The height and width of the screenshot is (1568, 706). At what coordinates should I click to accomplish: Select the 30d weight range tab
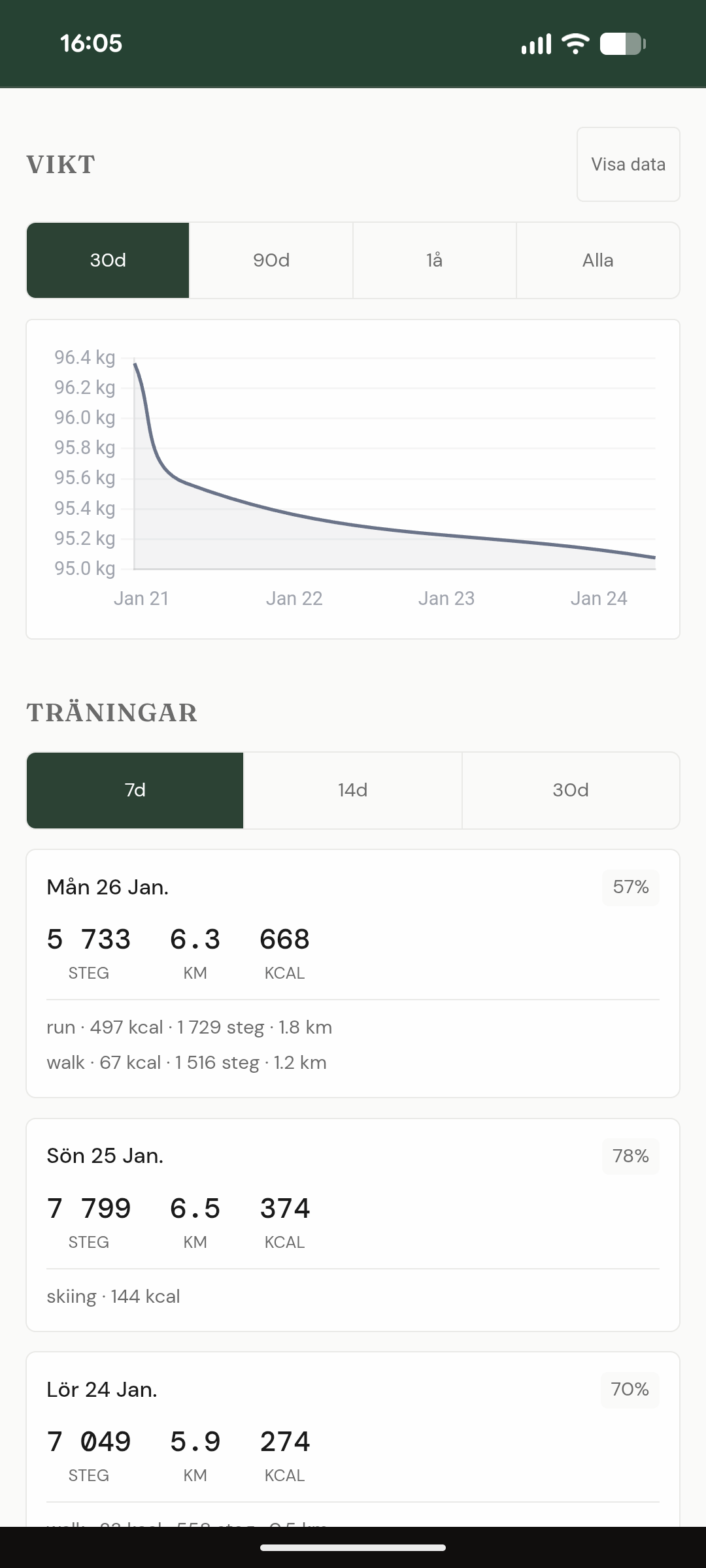point(108,261)
